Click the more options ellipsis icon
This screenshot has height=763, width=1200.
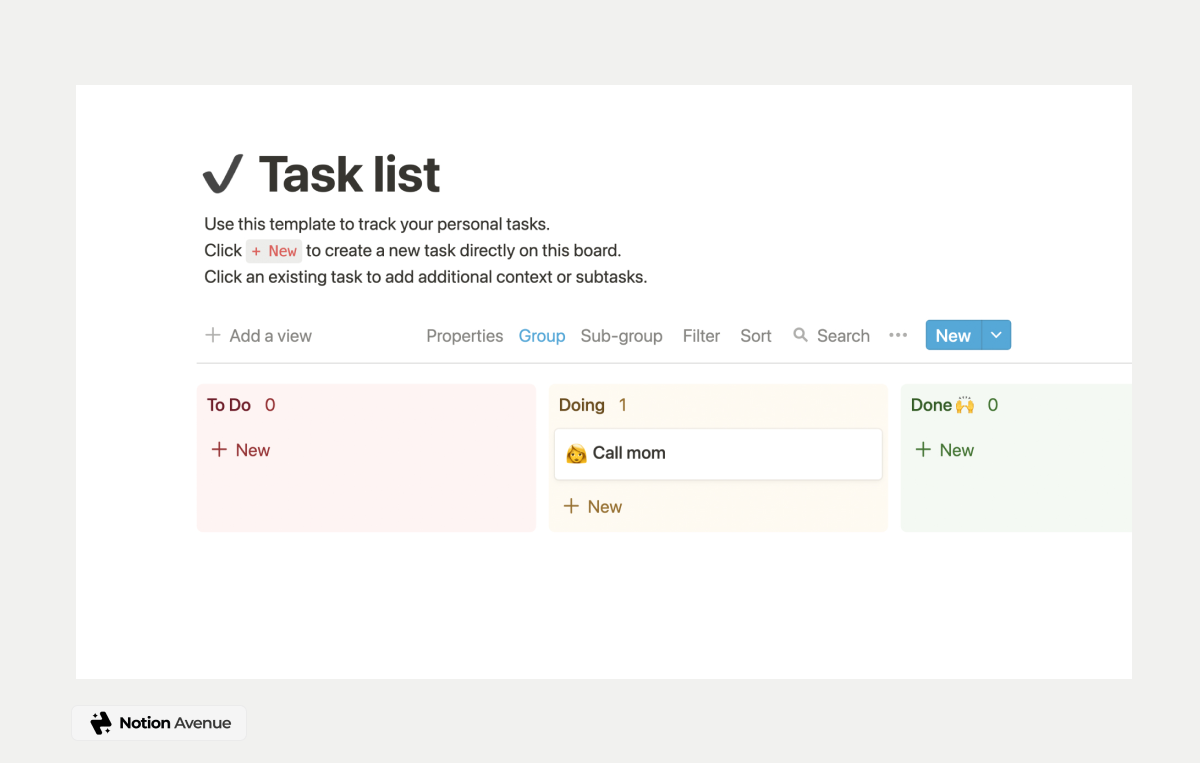point(897,336)
